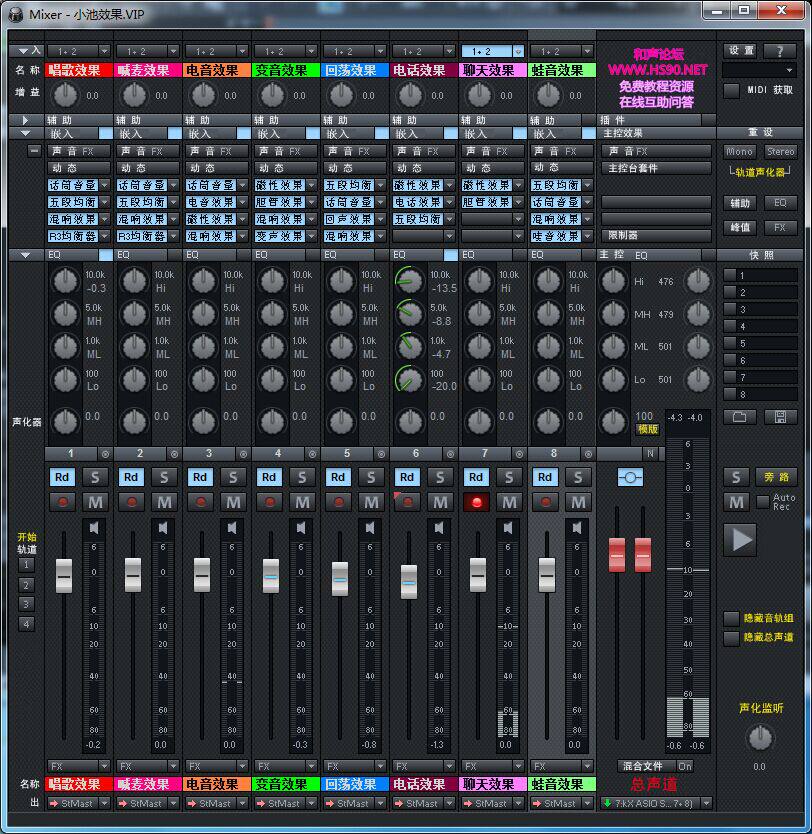This screenshot has height=834, width=812.
Task: Click the Mono button
Action: [739, 152]
